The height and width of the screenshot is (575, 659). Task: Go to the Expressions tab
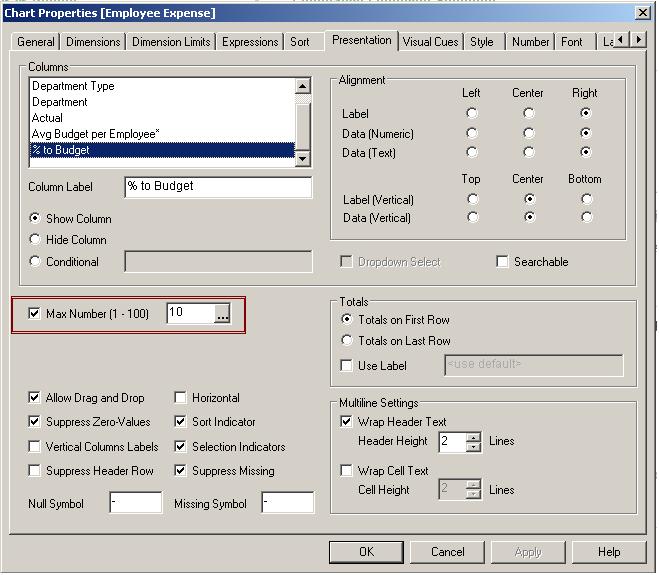point(250,42)
